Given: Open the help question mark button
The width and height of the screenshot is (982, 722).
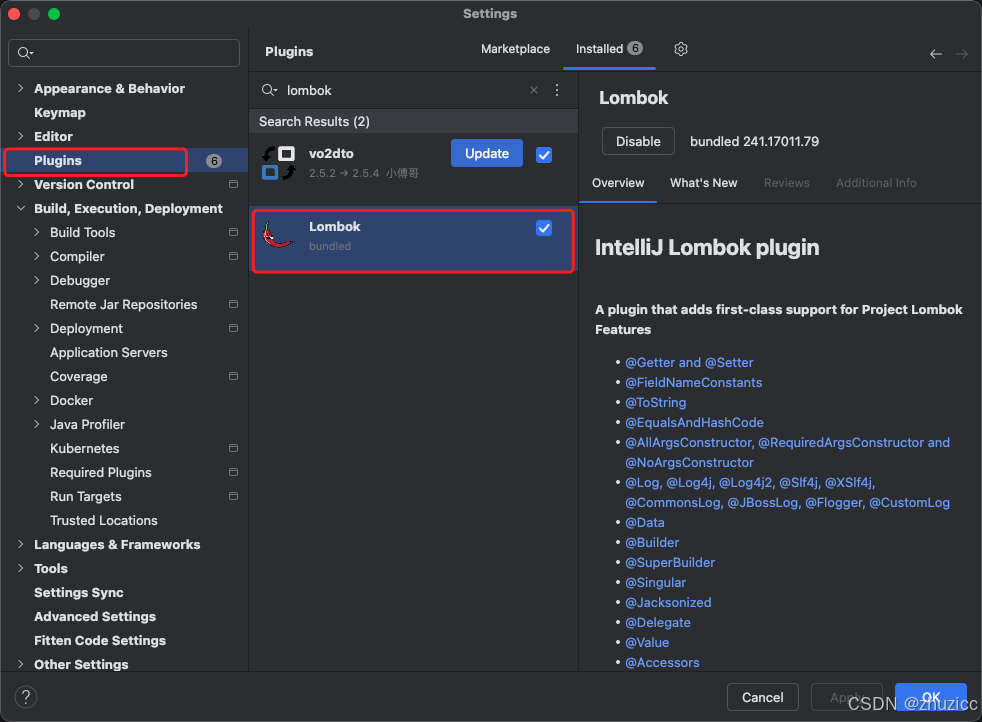Looking at the screenshot, I should 26,696.
